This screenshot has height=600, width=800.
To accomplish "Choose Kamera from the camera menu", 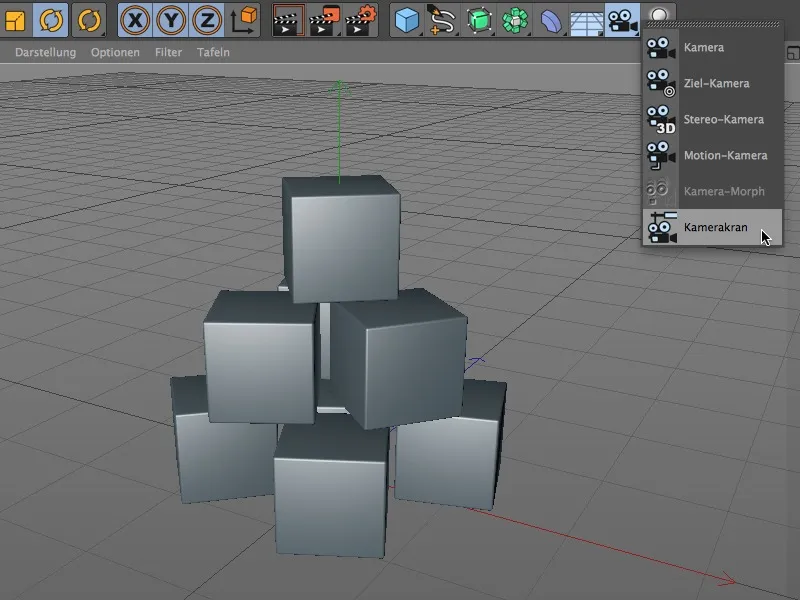I will pos(712,47).
